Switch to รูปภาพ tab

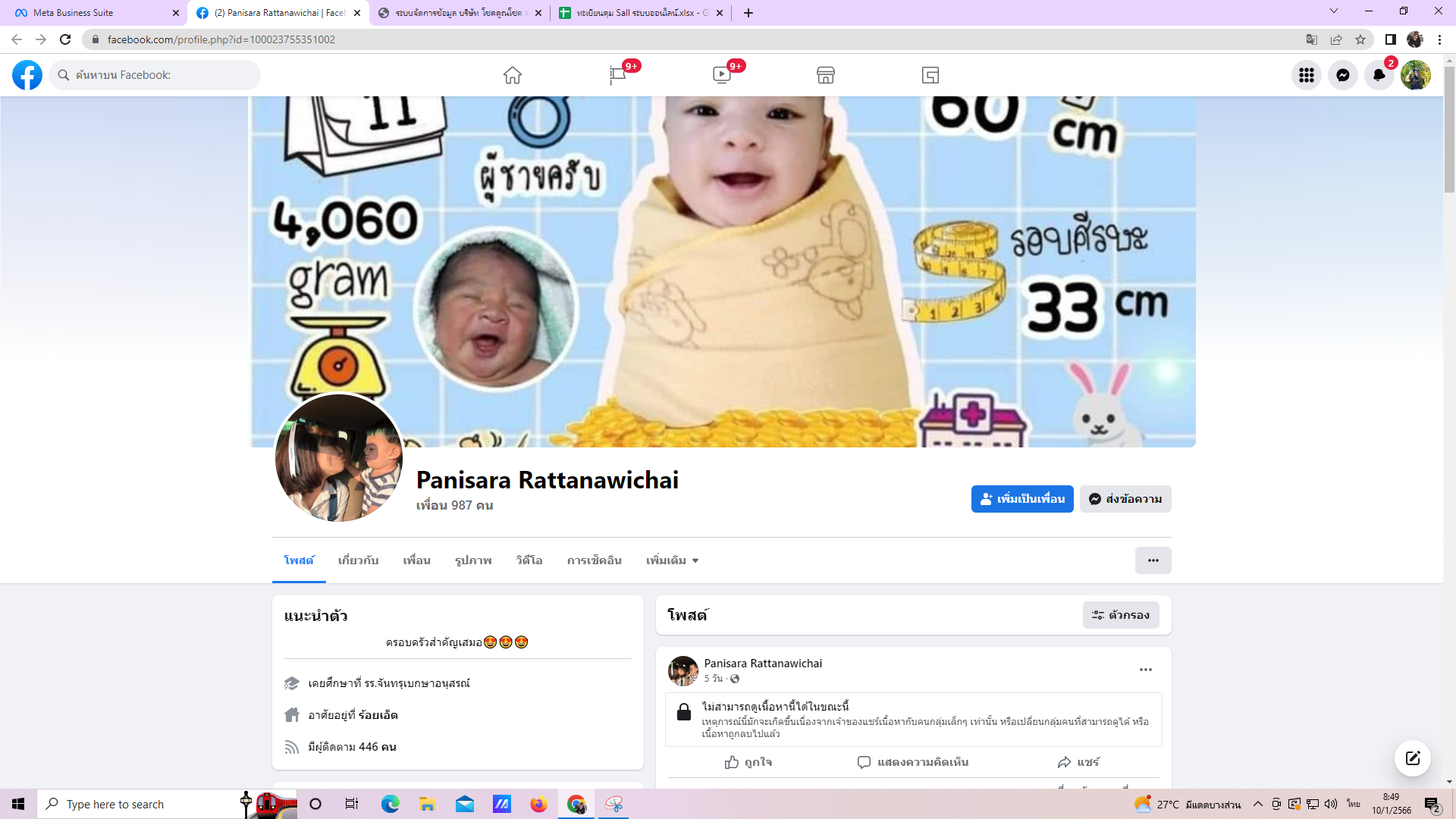pyautogui.click(x=473, y=560)
